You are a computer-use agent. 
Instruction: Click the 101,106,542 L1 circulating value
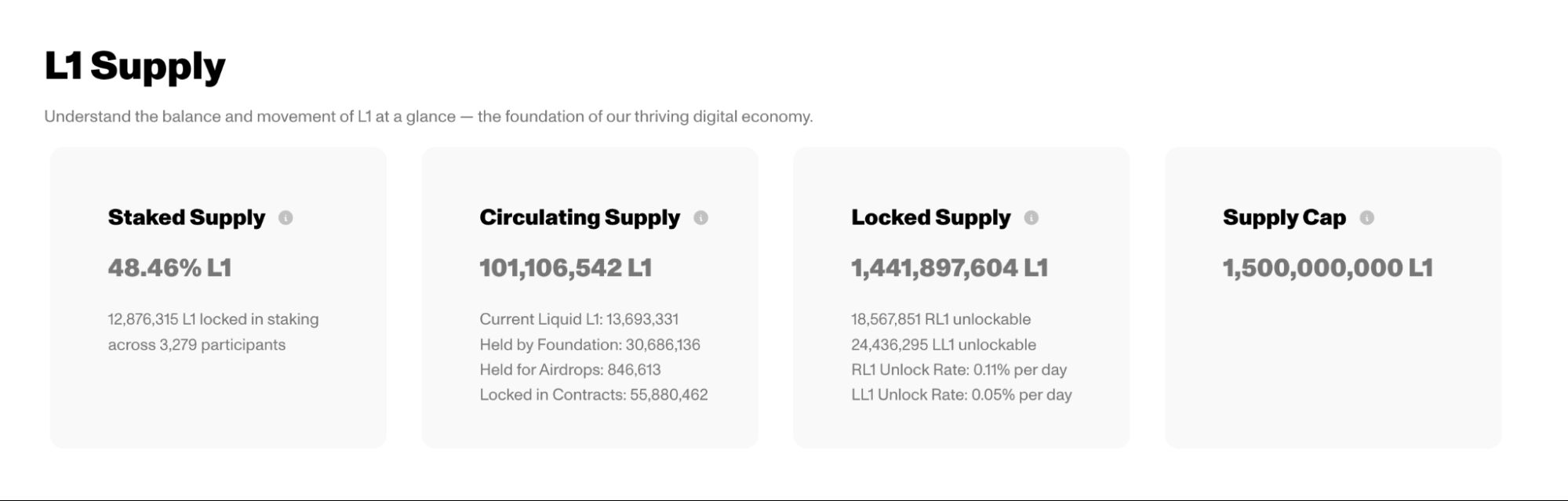(x=566, y=268)
